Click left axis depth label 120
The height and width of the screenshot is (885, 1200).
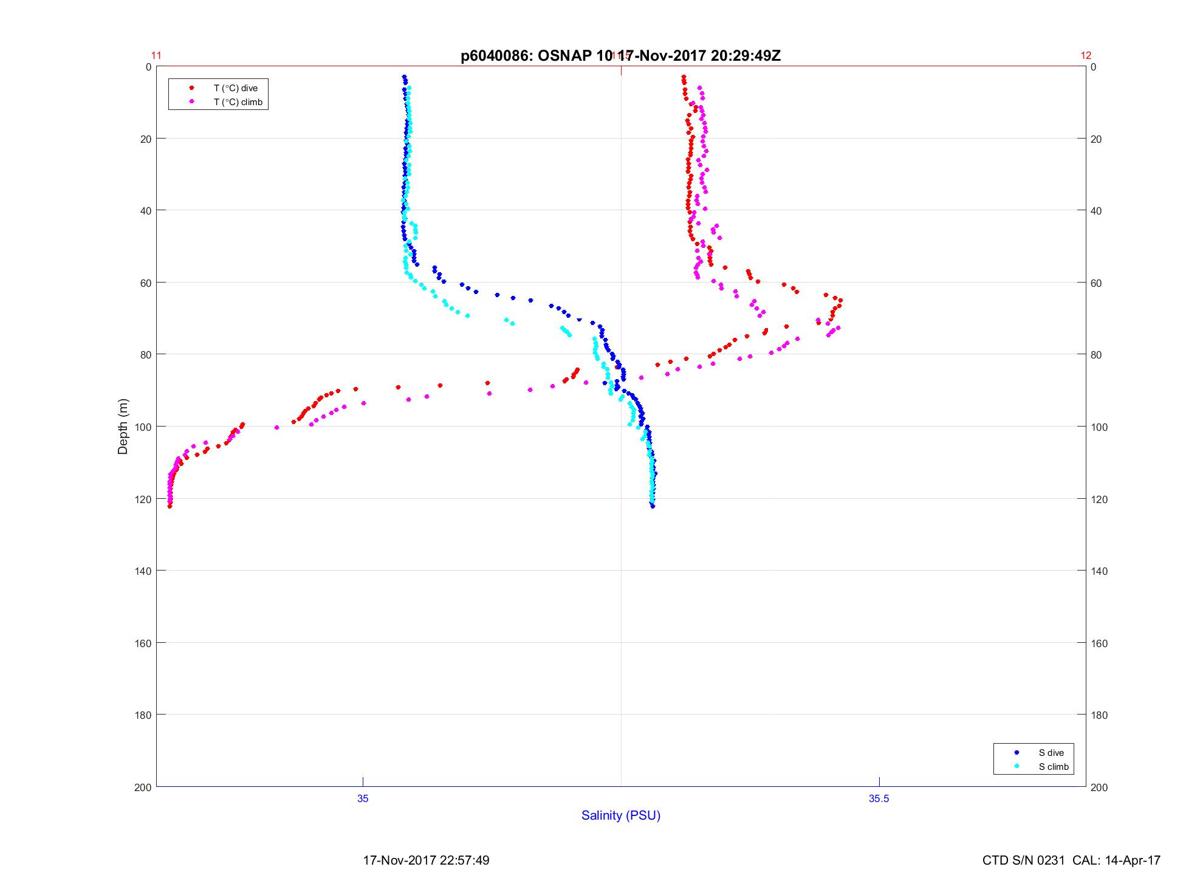coord(143,499)
